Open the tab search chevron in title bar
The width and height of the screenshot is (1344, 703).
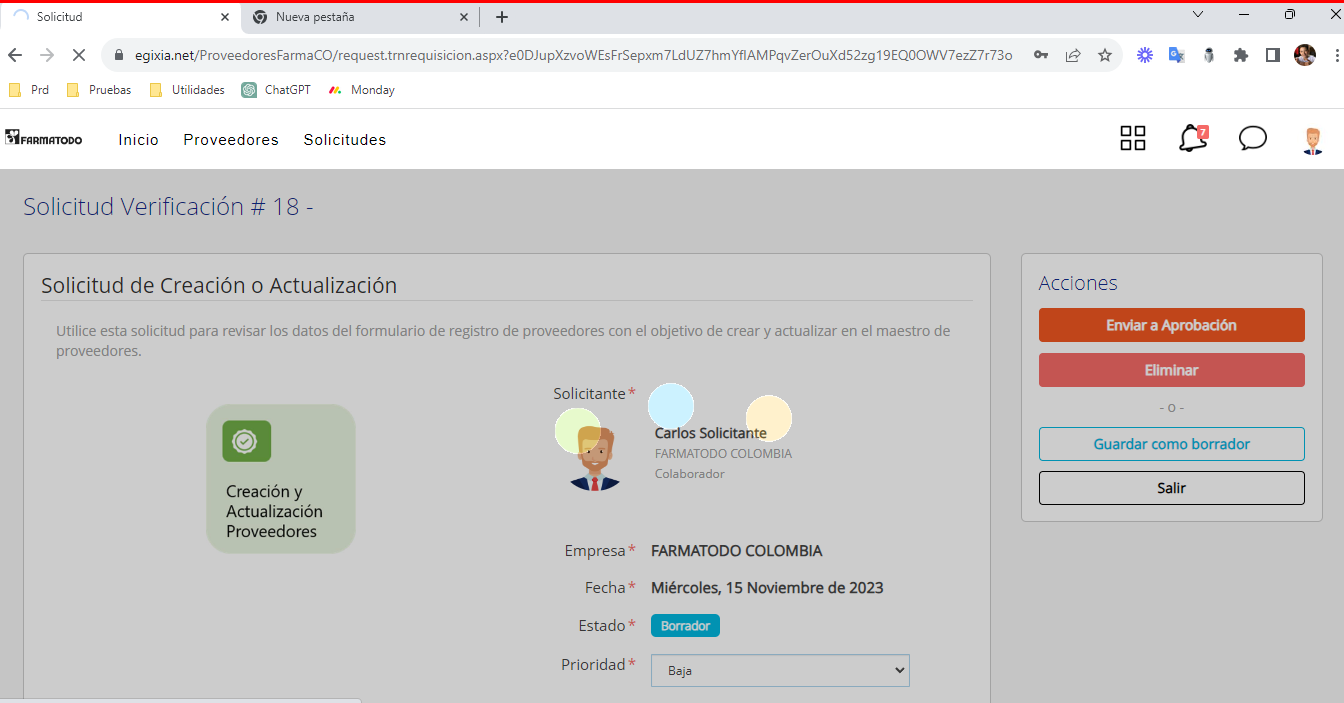tap(1198, 15)
